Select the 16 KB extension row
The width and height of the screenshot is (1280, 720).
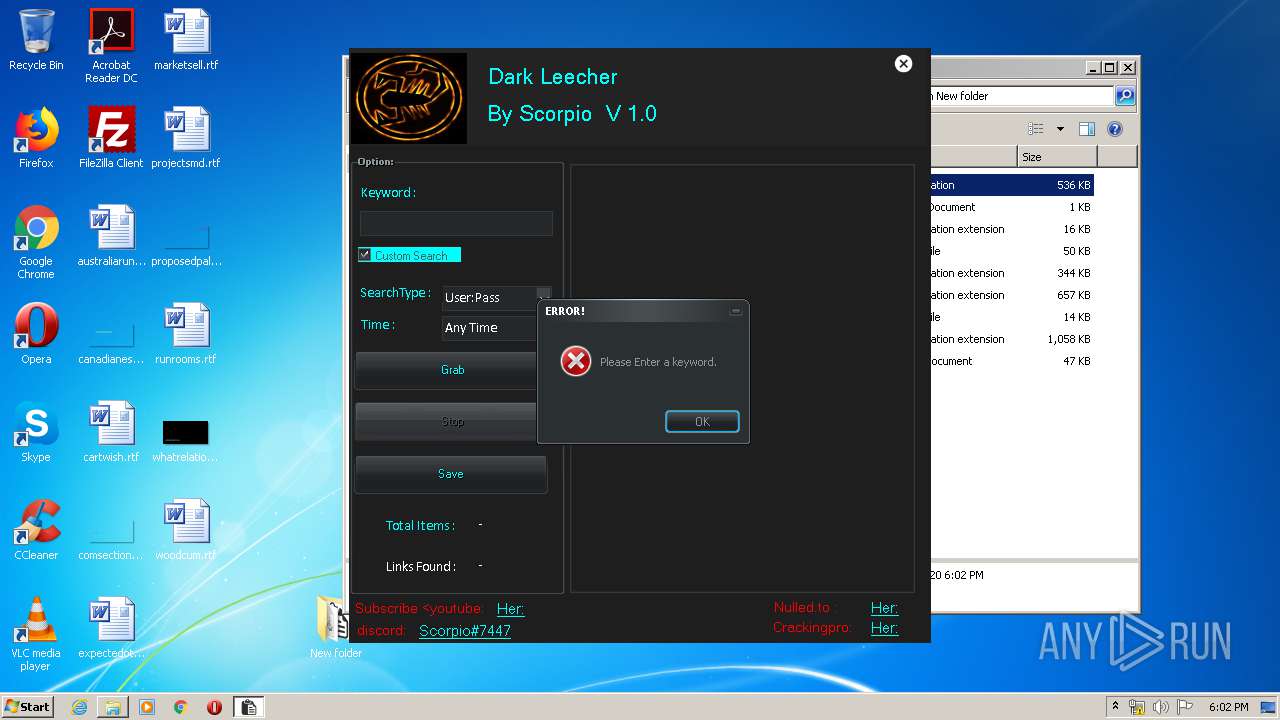[x=1012, y=229]
